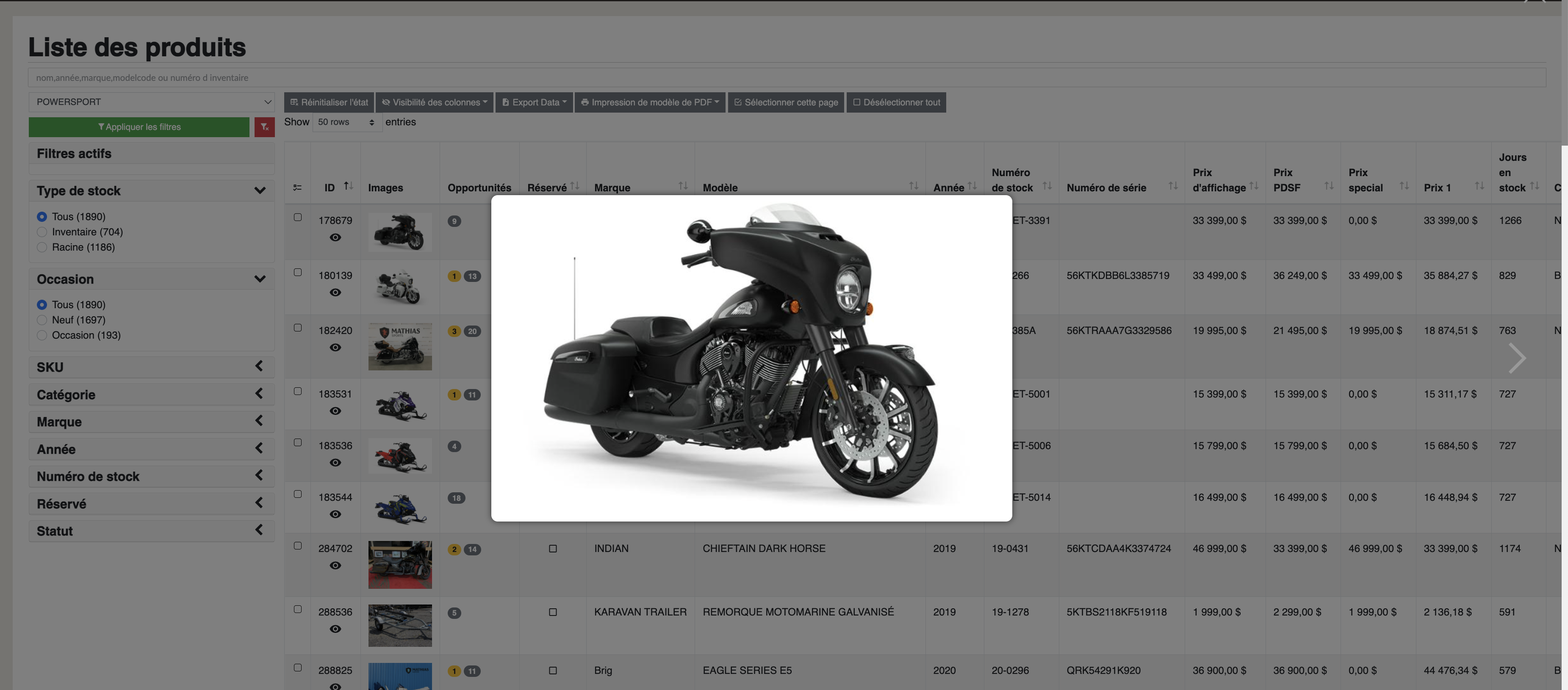Toggle Réservé checkbox for CHIEFTAIN DARK HORSE
Image resolution: width=1568 pixels, height=690 pixels.
coord(553,549)
